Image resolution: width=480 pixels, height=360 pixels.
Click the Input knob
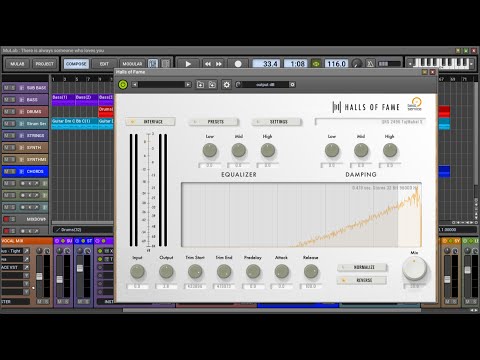tap(137, 272)
